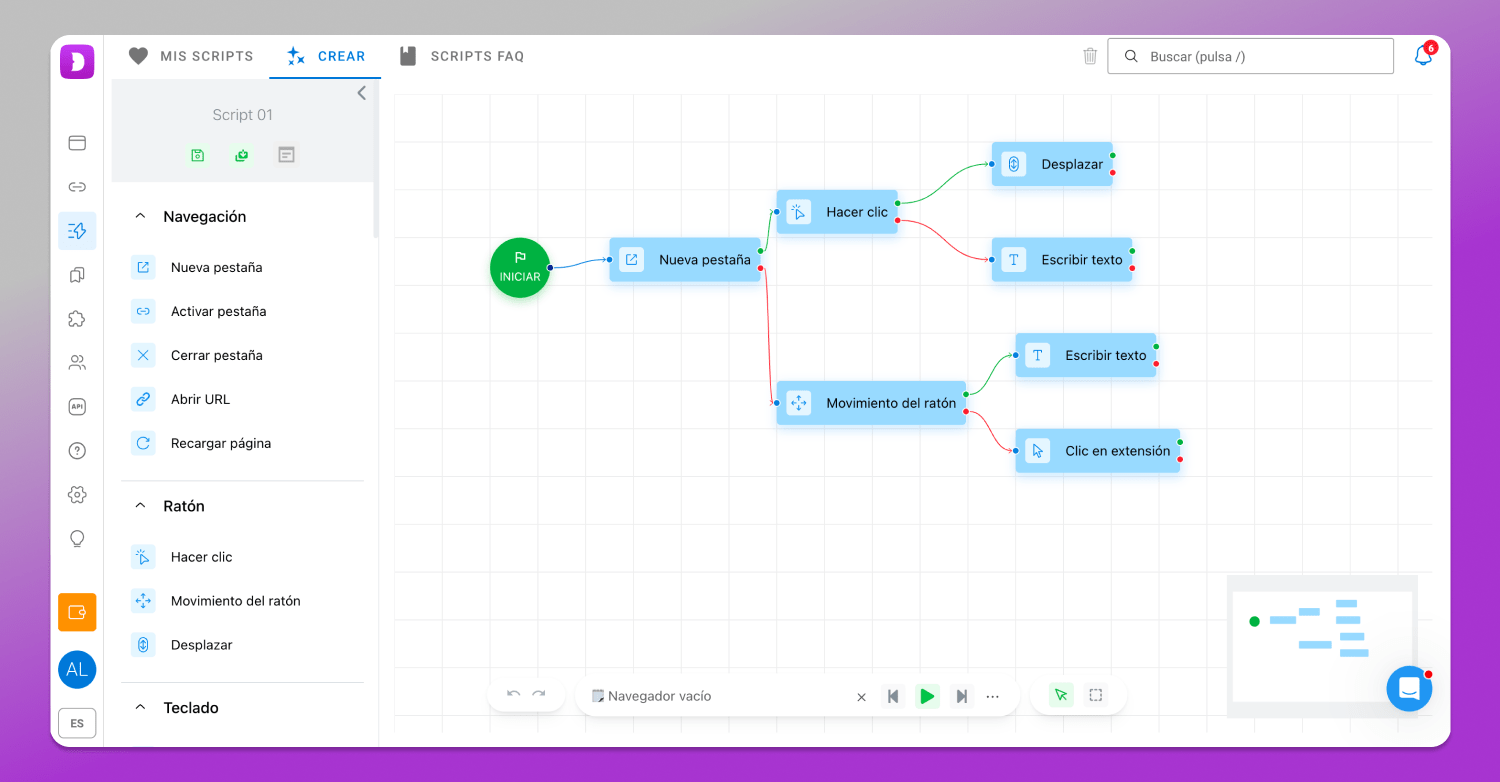Select the Hacer clic canvas node
Viewport: 1500px width, 782px height.
[x=837, y=212]
